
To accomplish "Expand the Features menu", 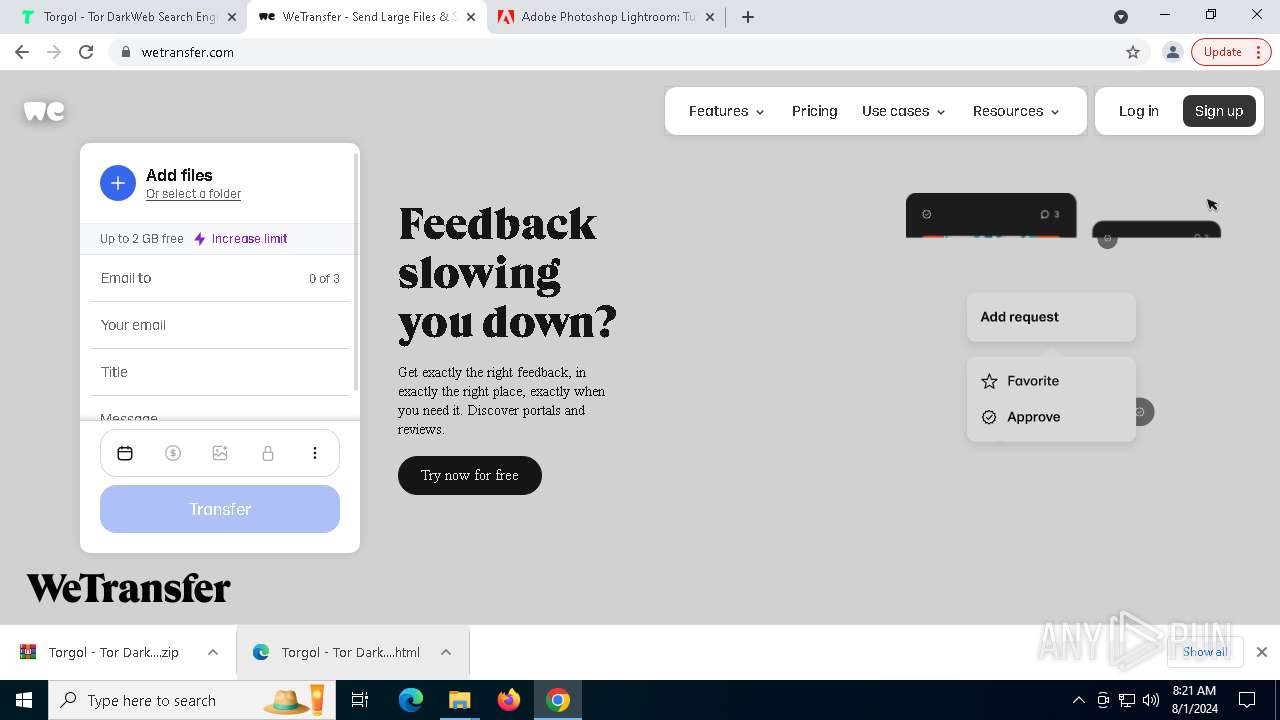I will tap(727, 111).
